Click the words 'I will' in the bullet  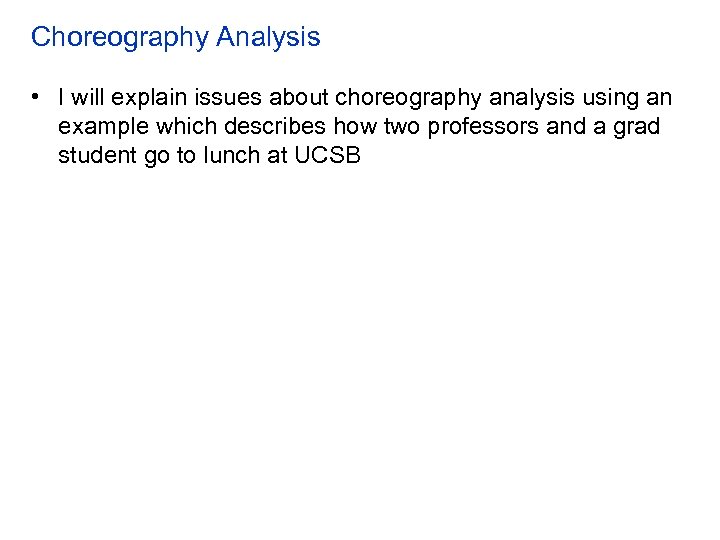coord(81,98)
